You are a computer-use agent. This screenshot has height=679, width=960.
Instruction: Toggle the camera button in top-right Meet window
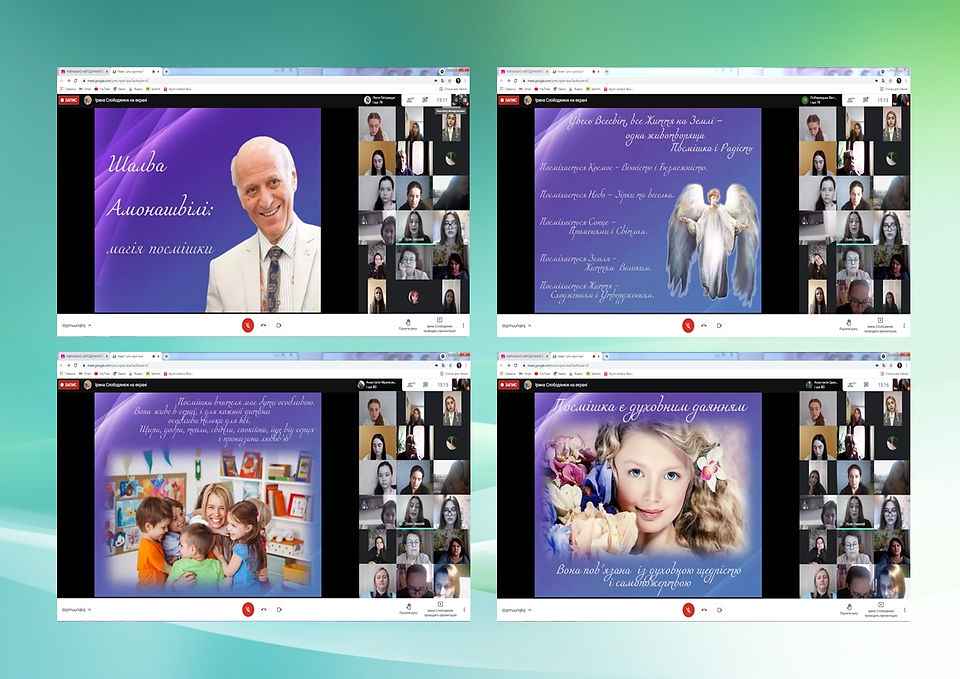(719, 325)
